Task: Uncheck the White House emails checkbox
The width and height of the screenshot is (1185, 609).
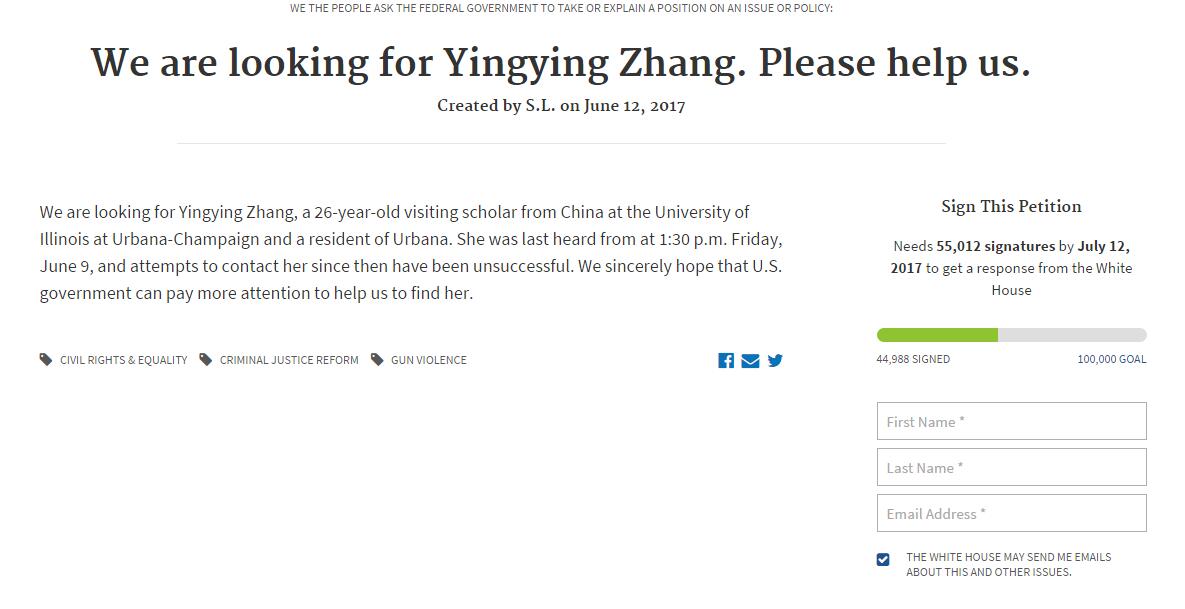Action: [883, 560]
